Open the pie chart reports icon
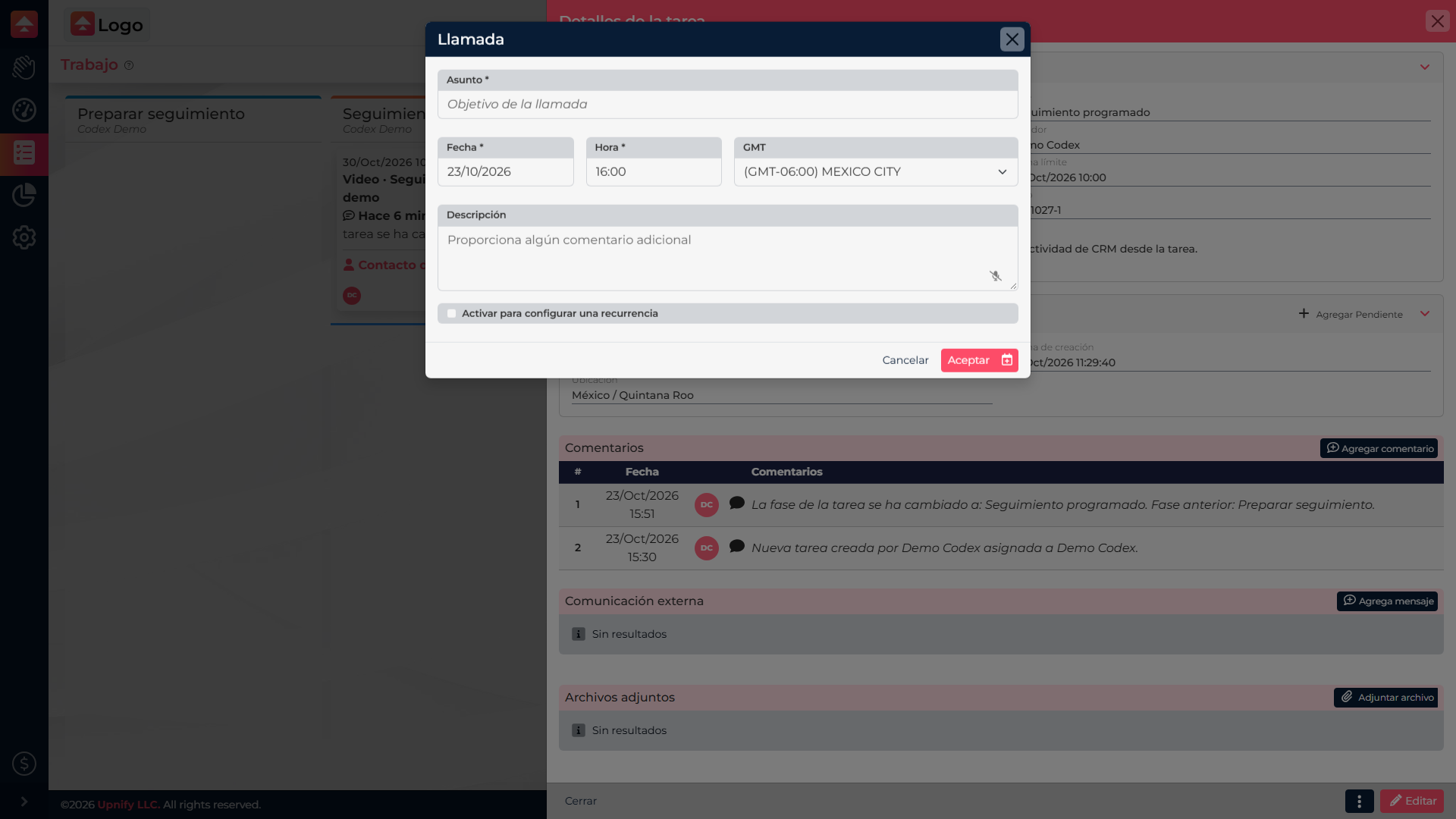Screen dimensions: 1456x819 click(24, 195)
